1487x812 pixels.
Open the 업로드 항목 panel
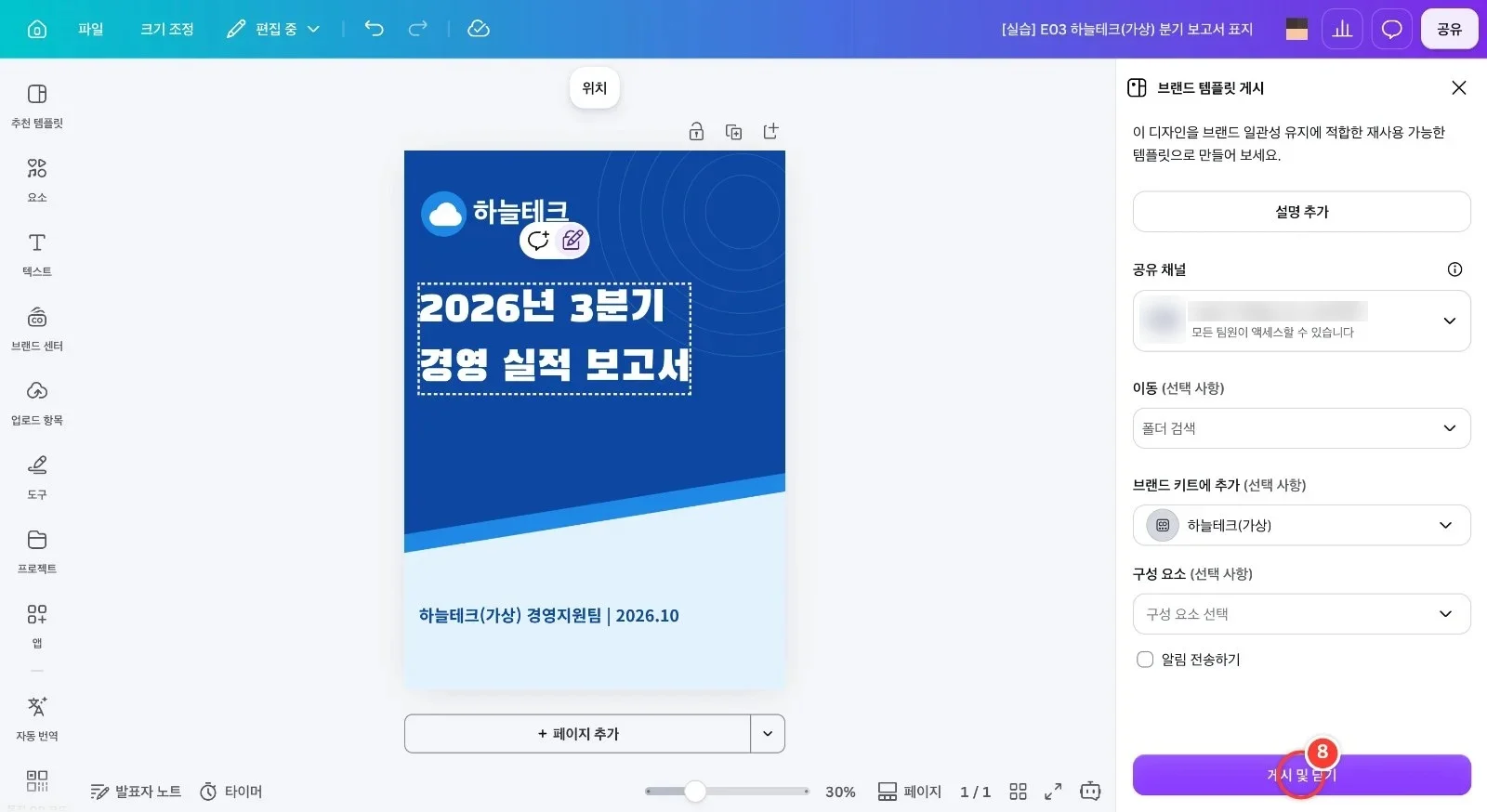click(37, 403)
